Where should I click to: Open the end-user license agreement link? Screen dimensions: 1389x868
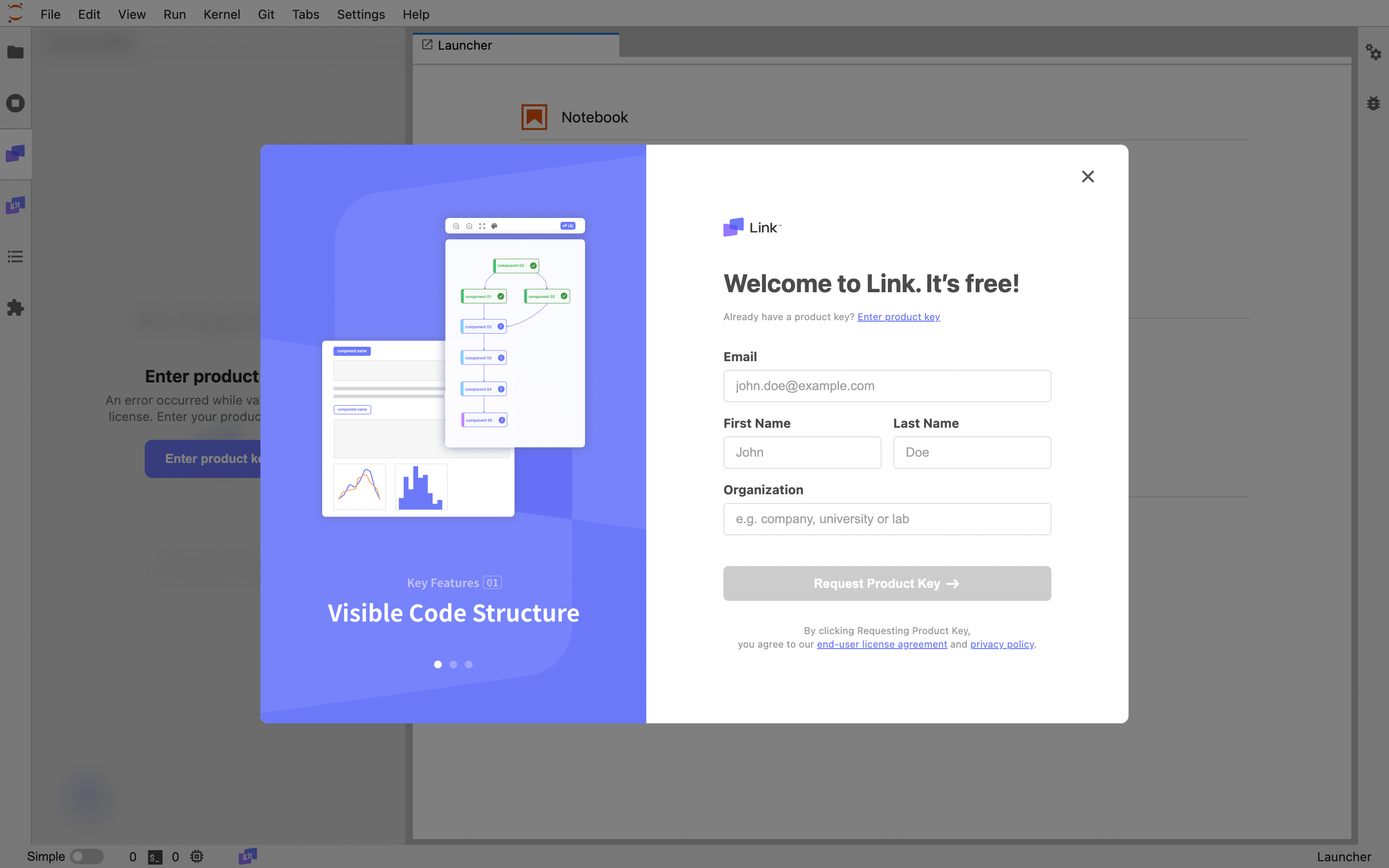tap(882, 644)
